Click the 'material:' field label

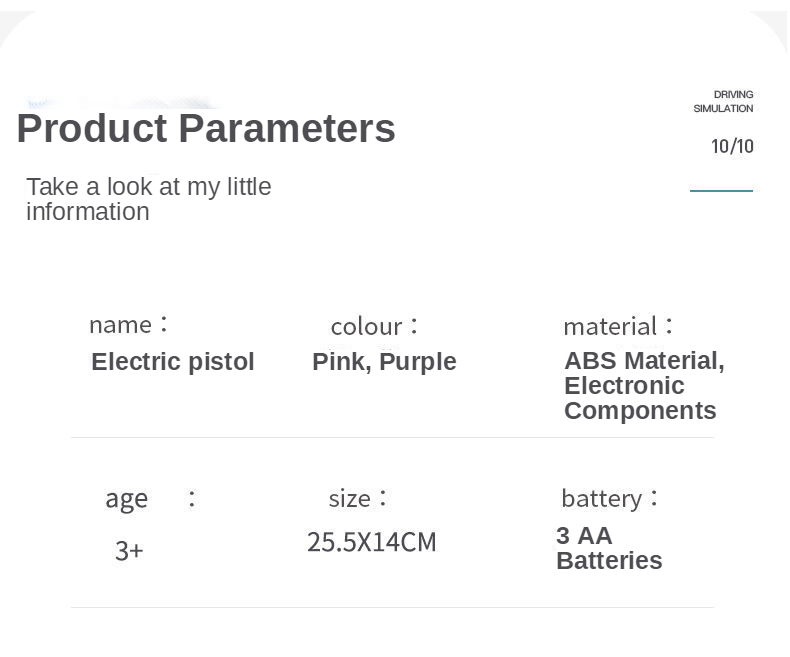(618, 326)
